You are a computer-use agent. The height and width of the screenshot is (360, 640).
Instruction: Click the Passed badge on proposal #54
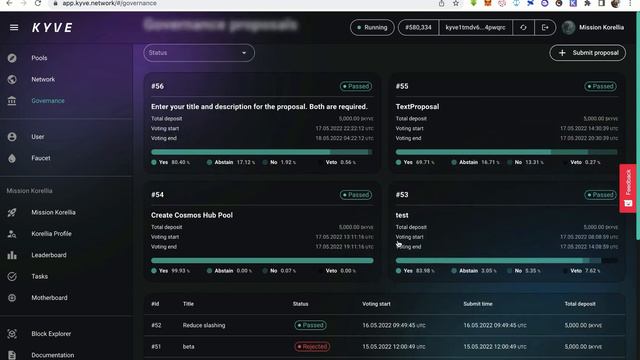click(356, 195)
